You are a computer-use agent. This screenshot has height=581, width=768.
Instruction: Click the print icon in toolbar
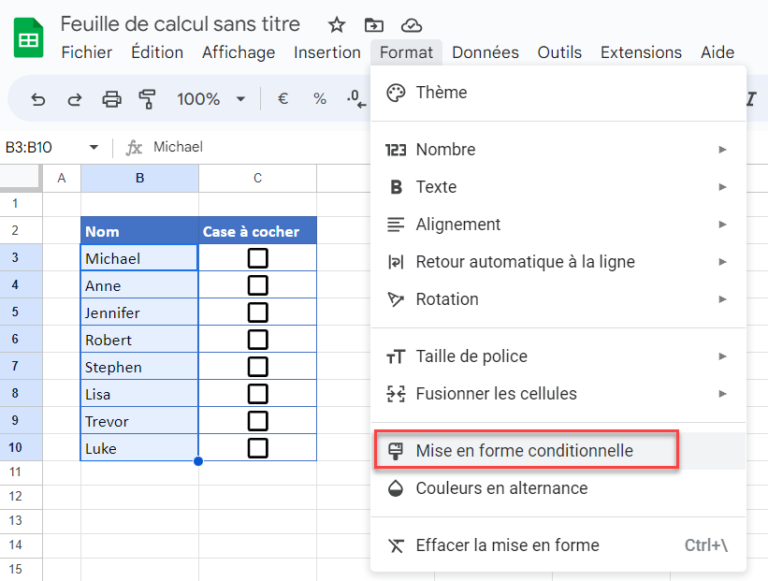111,99
